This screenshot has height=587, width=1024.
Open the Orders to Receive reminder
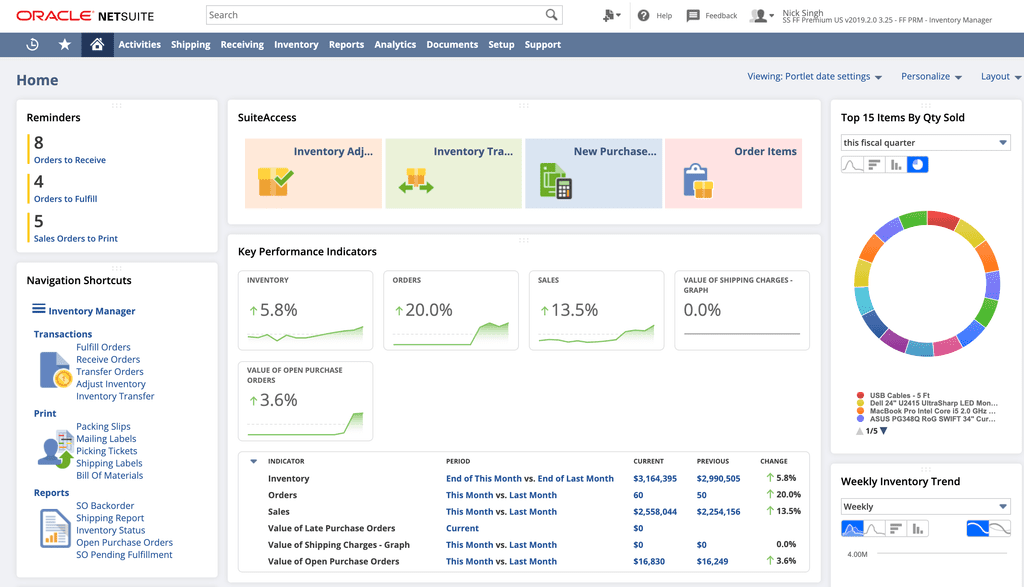pos(70,160)
